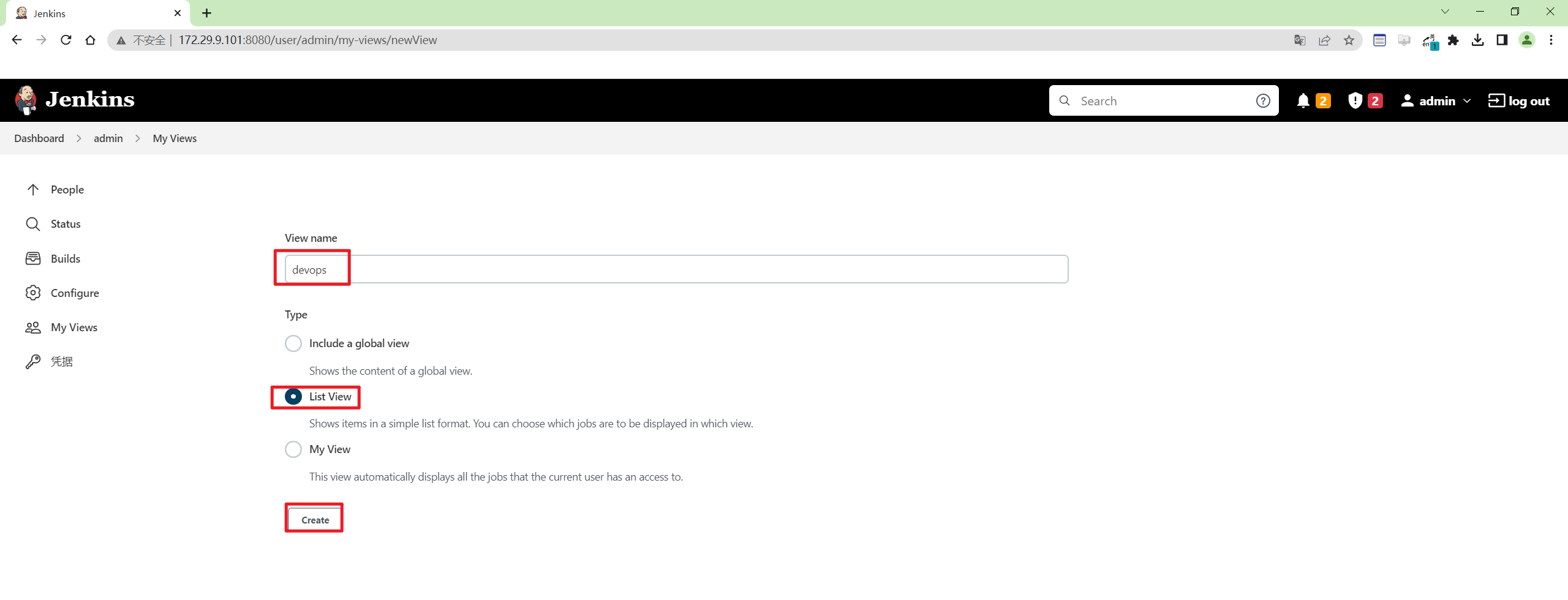Image resolution: width=1568 pixels, height=600 pixels.
Task: Open the My Views people icon
Action: (x=33, y=328)
